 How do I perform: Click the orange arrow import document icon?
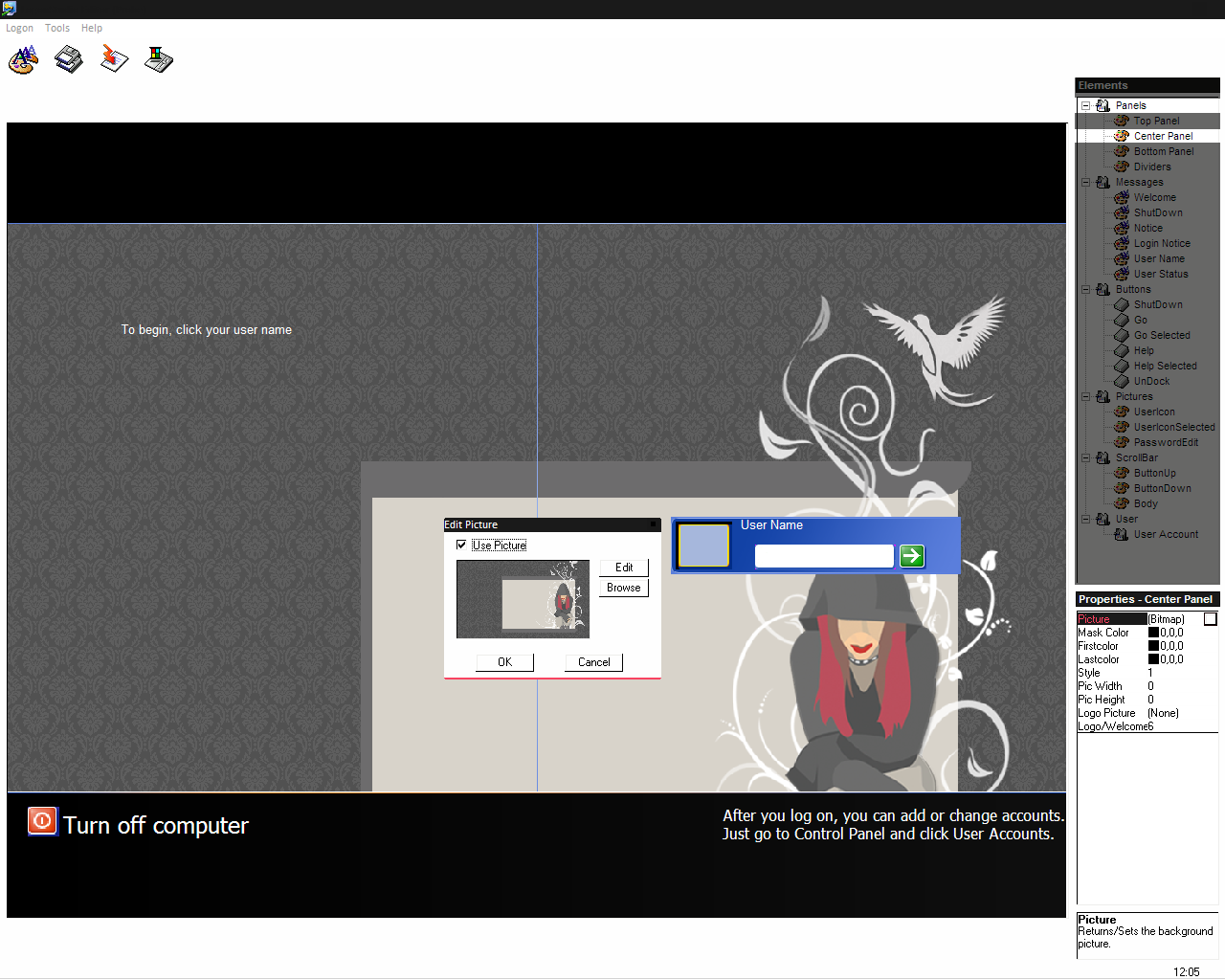coord(114,59)
